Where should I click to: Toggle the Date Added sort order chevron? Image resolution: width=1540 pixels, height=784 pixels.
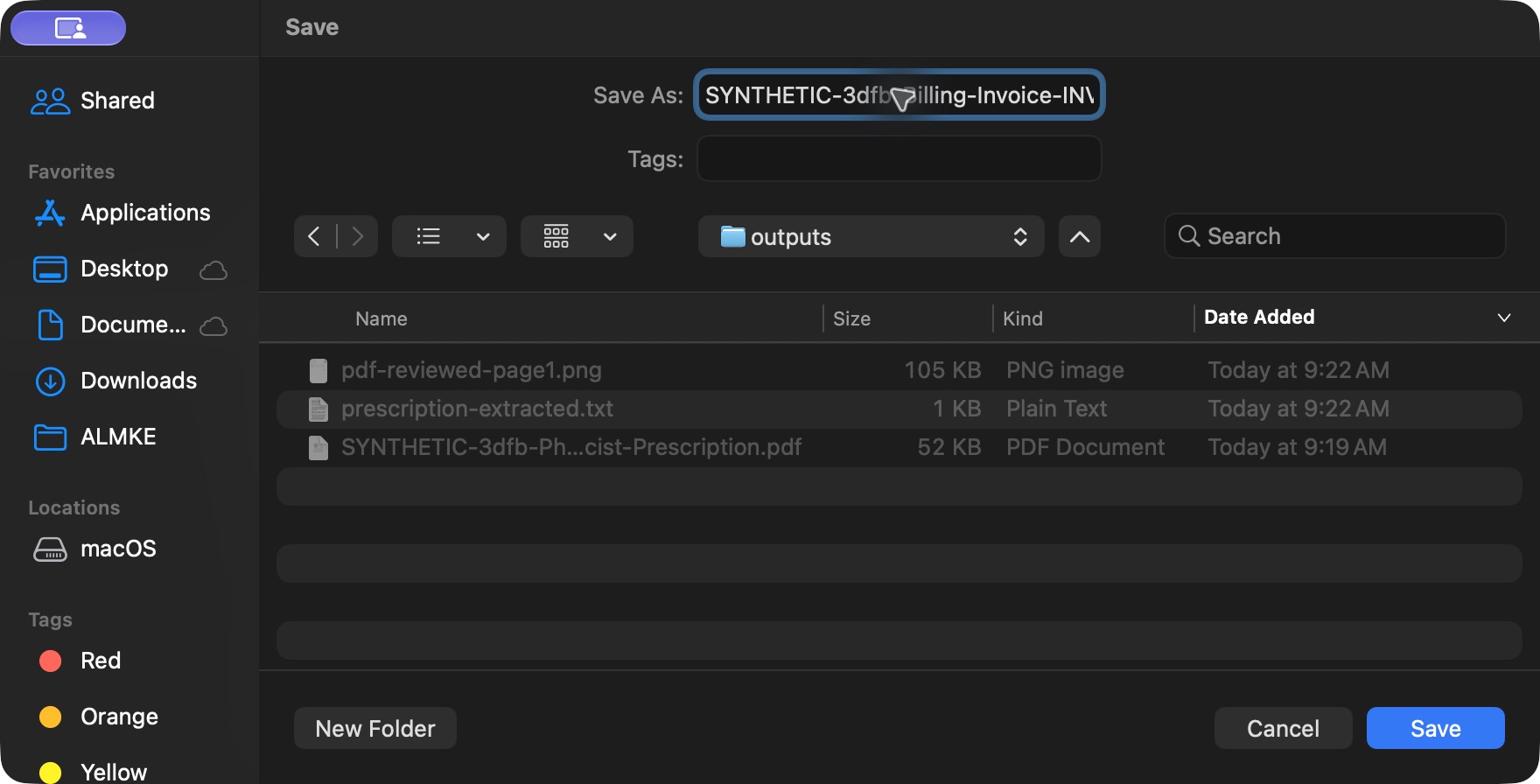[1503, 318]
